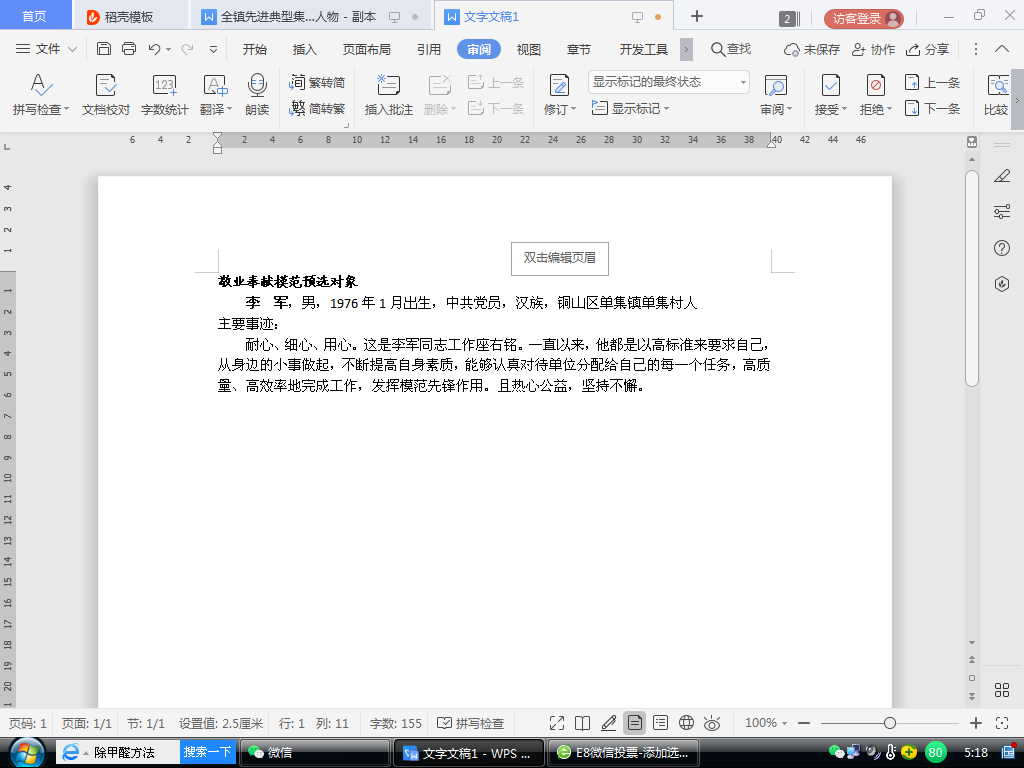The width and height of the screenshot is (1024, 768).
Task: Open the help icon in right sidebar
Action: click(1002, 248)
